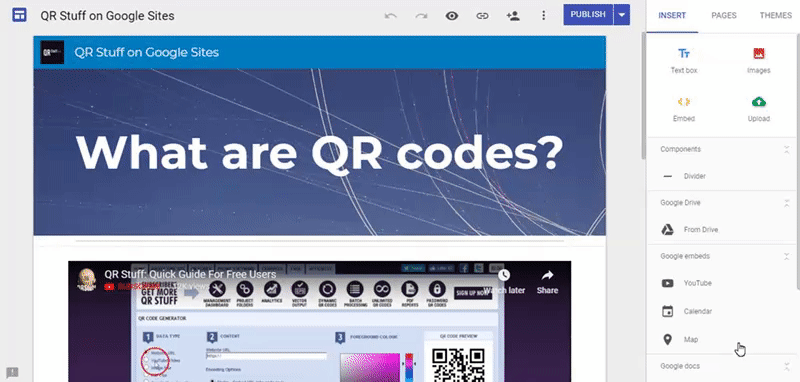The width and height of the screenshot is (800, 382).
Task: Click the Publish button
Action: tap(588, 15)
